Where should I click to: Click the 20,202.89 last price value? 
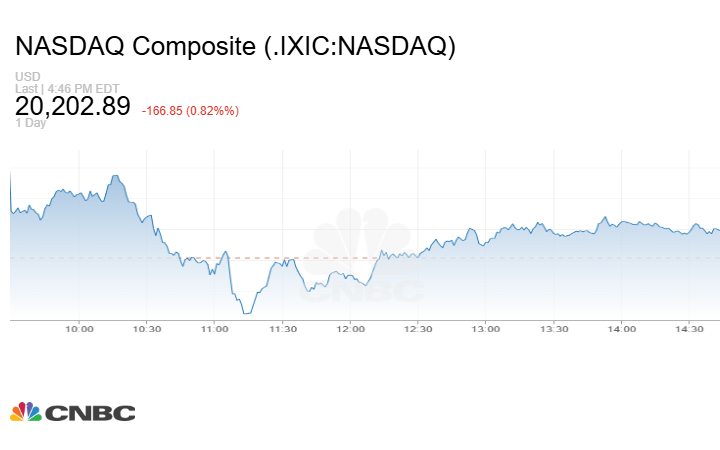coord(72,106)
